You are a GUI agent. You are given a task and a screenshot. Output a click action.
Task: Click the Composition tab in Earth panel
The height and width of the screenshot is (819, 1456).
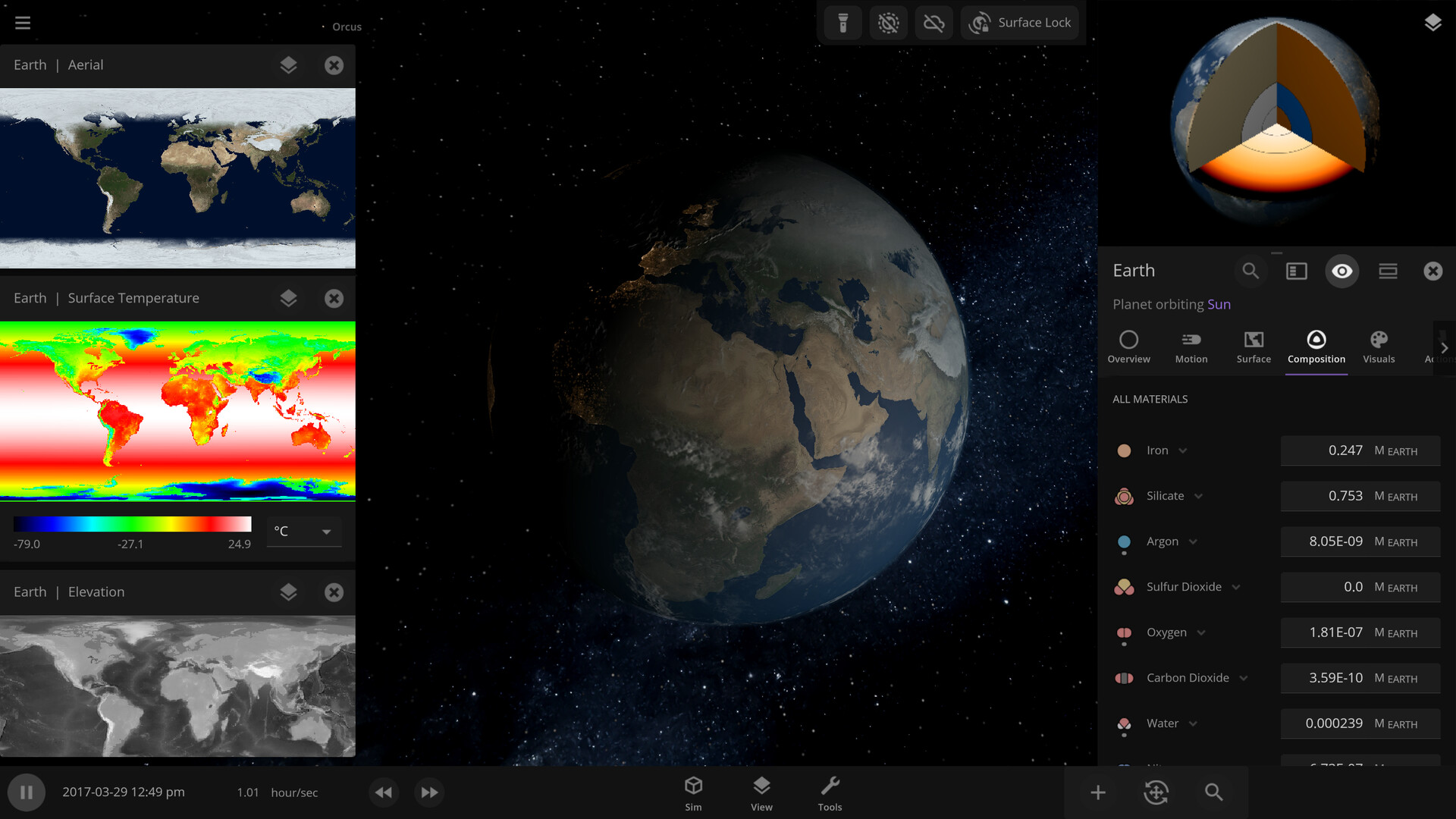[x=1316, y=346]
